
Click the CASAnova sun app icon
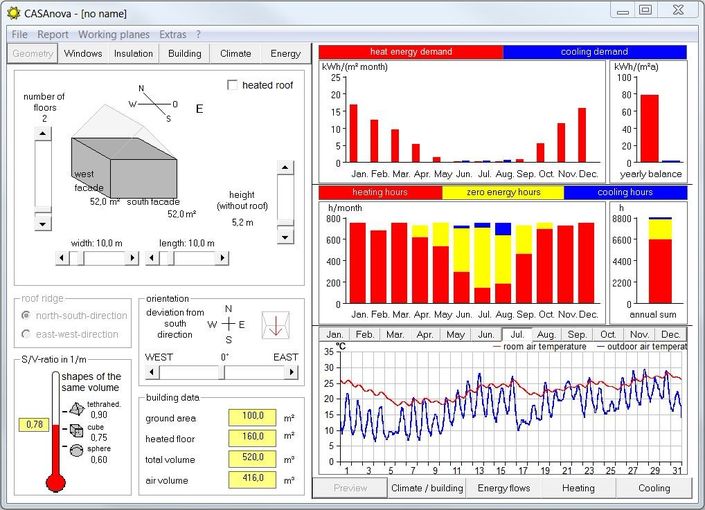pos(13,13)
